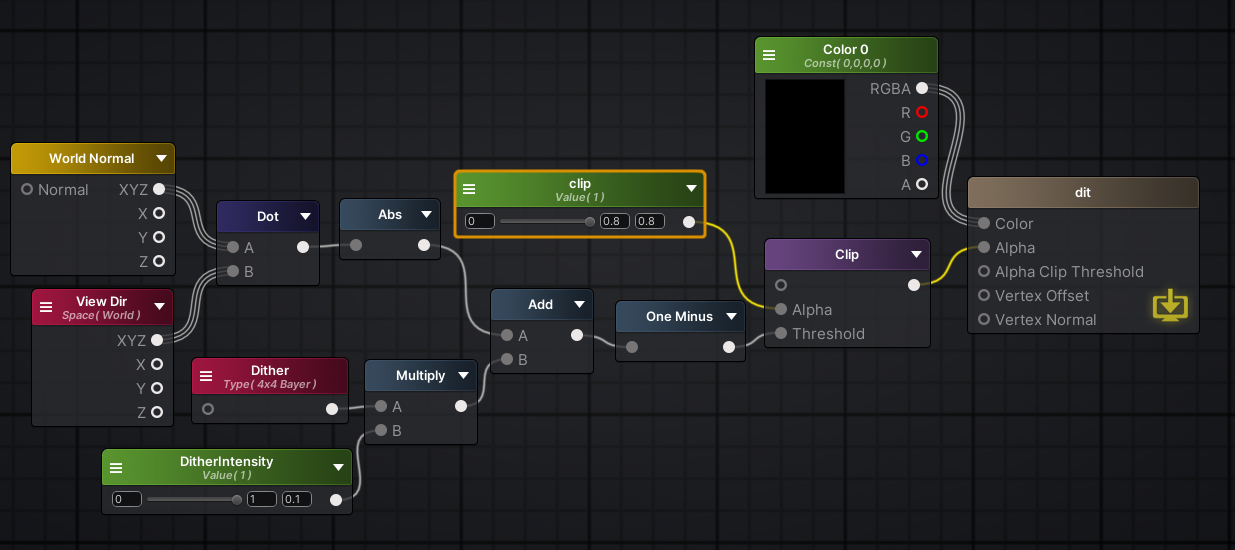Expand the View Dir node dropdown arrow
Image resolution: width=1235 pixels, height=550 pixels.
coord(160,306)
